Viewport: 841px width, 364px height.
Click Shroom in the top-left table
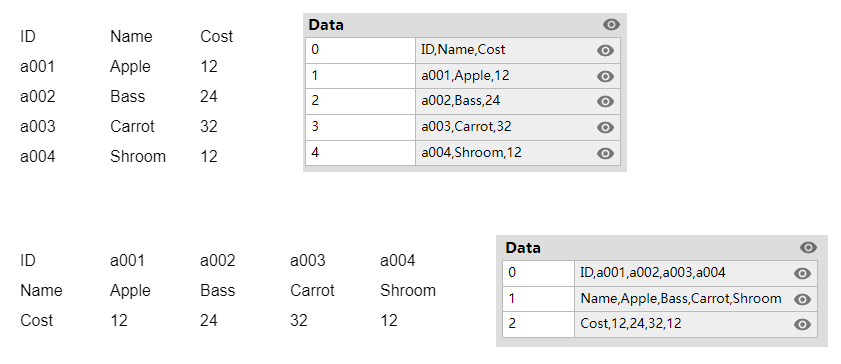coord(138,157)
